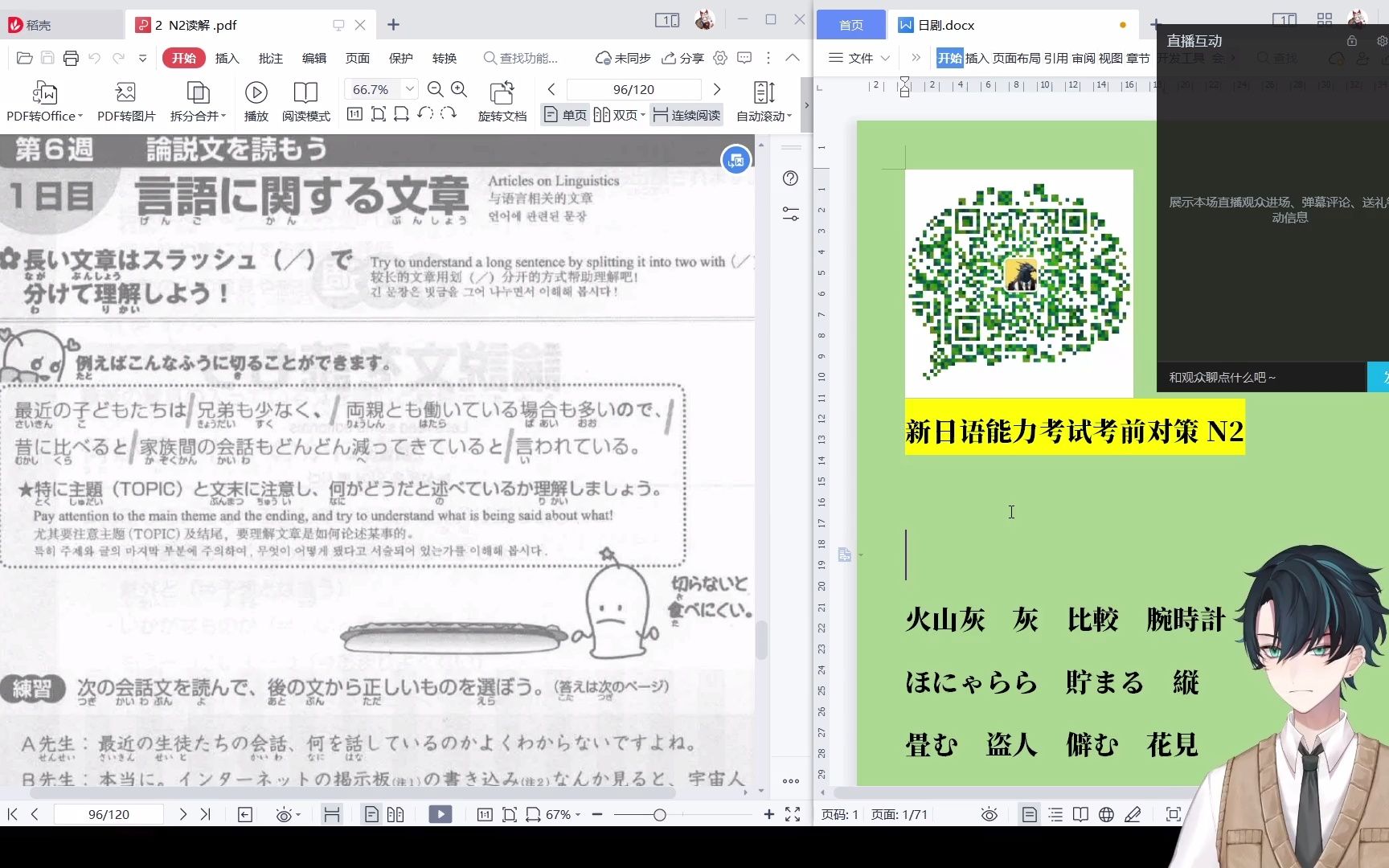Screen dimensions: 1389x868
Task: Toggle 单页 single page view
Action: click(x=566, y=115)
